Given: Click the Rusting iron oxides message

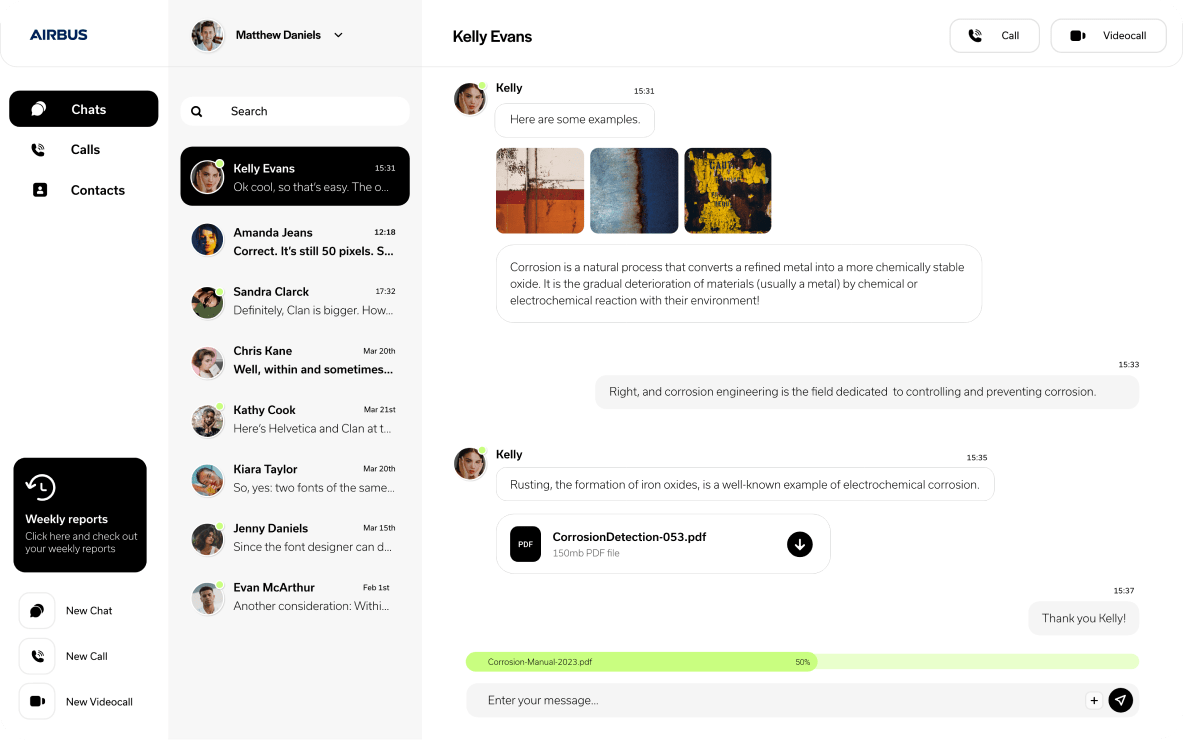Looking at the screenshot, I should click(745, 484).
